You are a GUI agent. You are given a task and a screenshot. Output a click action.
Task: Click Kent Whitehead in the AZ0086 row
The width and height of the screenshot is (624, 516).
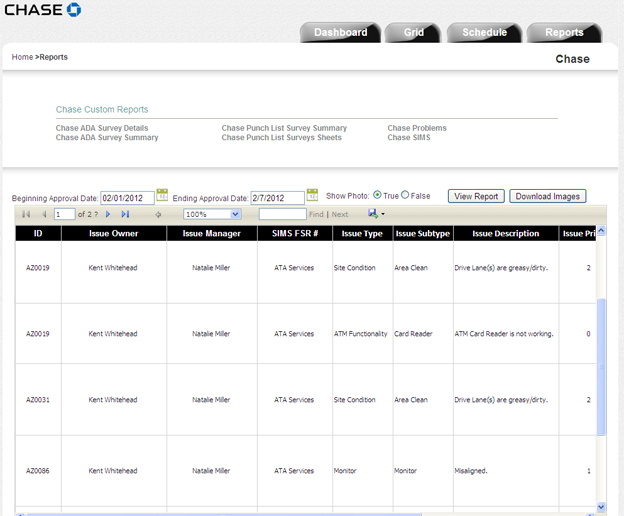(113, 471)
